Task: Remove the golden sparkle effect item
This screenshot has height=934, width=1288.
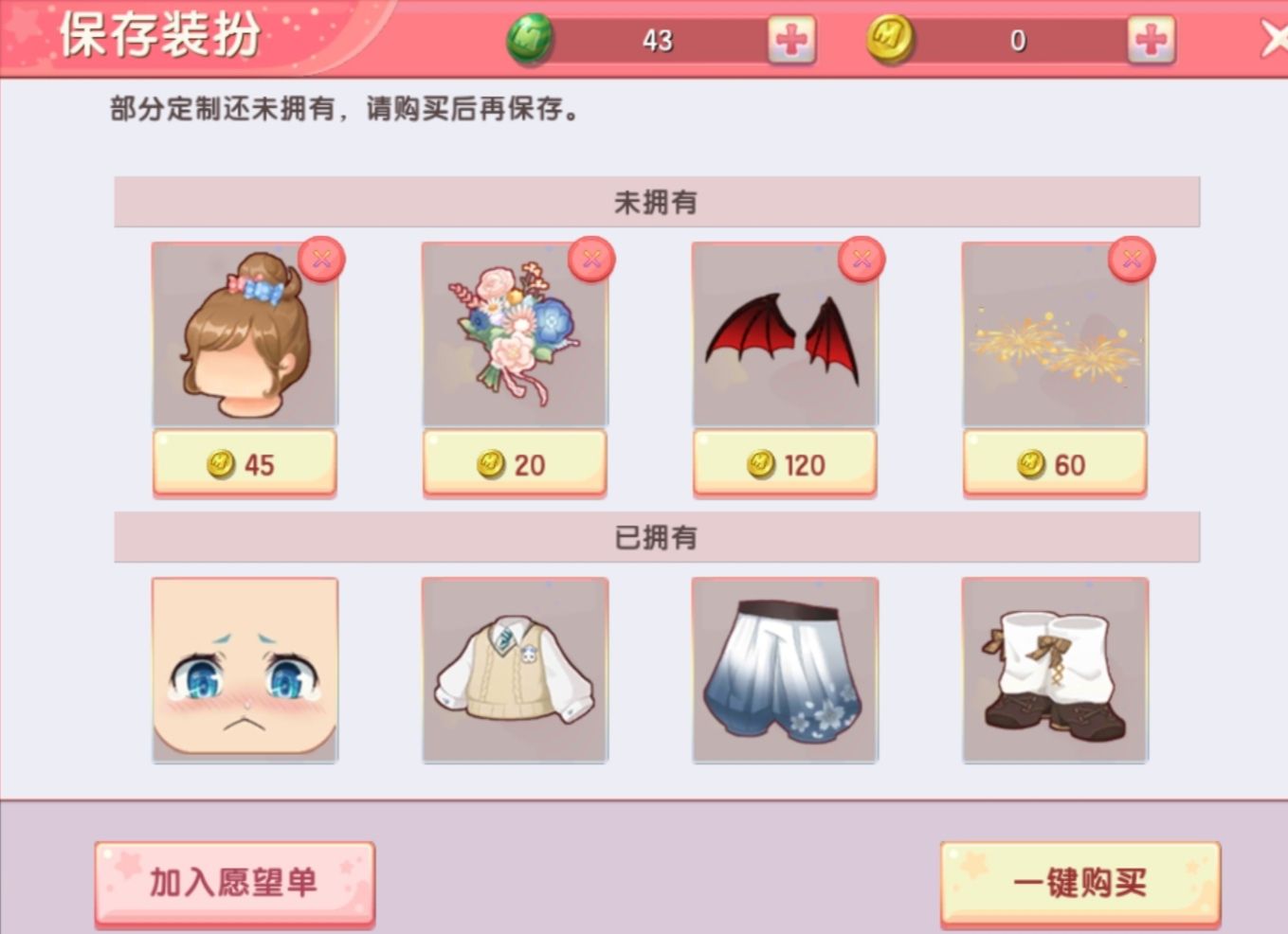Action: 1132,259
